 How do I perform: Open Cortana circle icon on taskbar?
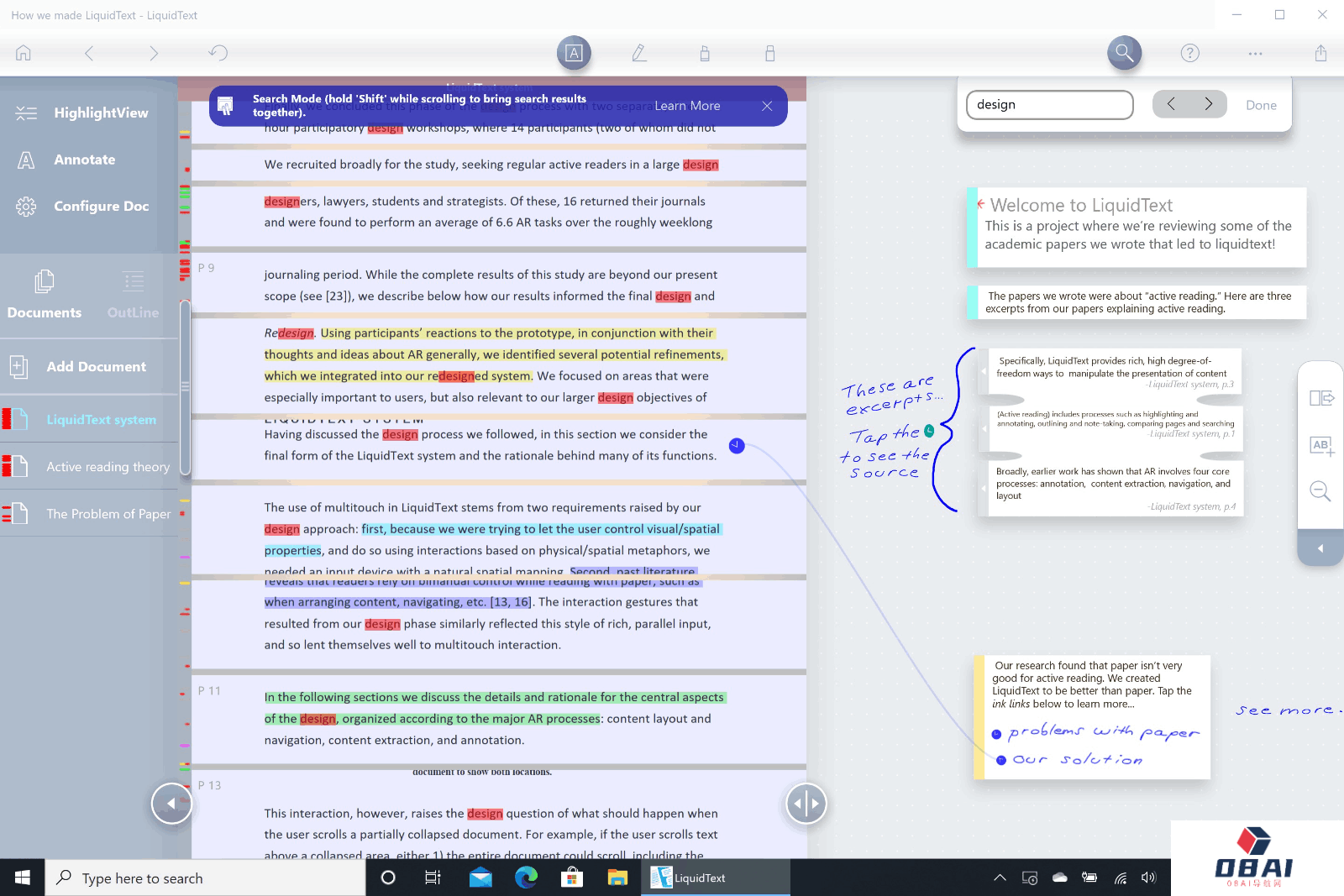tap(388, 878)
